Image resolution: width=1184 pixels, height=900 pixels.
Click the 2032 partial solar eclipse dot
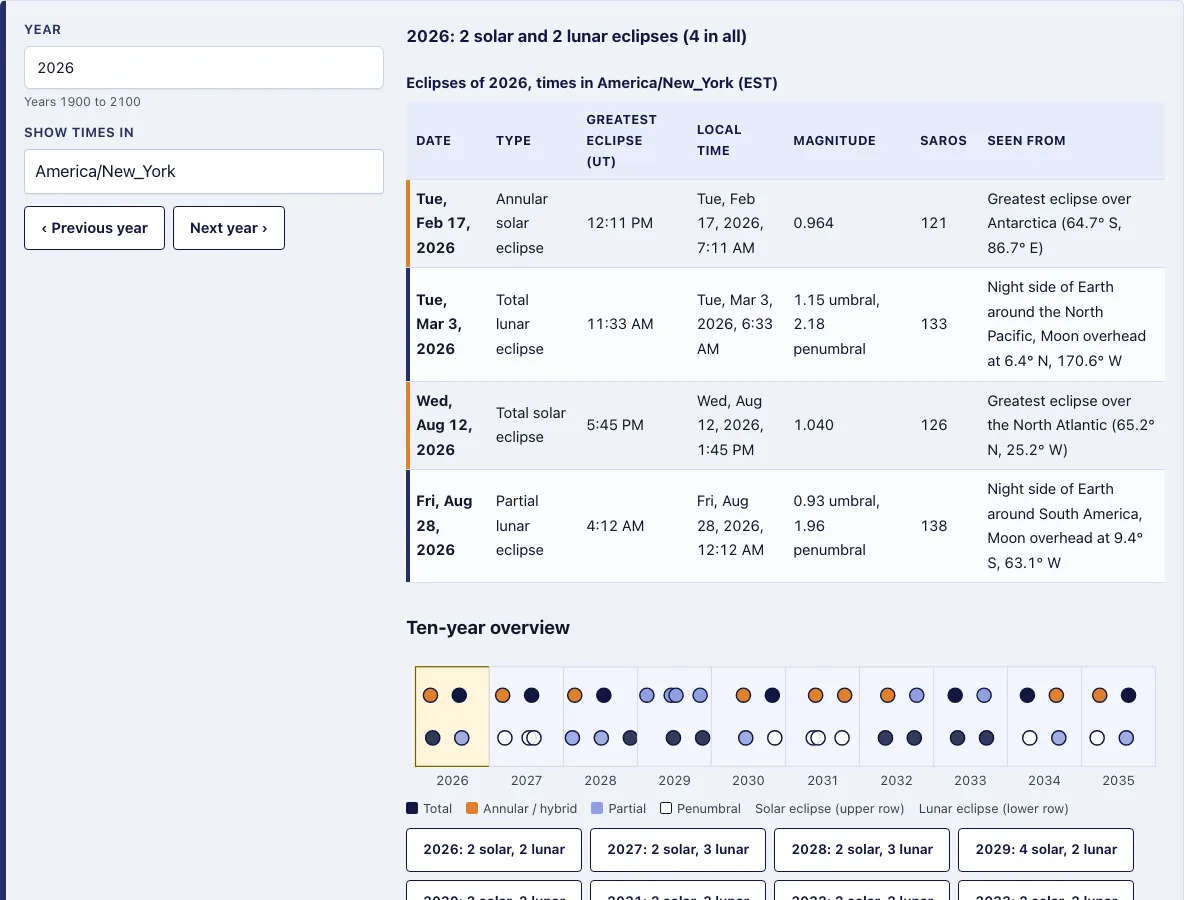(x=917, y=695)
